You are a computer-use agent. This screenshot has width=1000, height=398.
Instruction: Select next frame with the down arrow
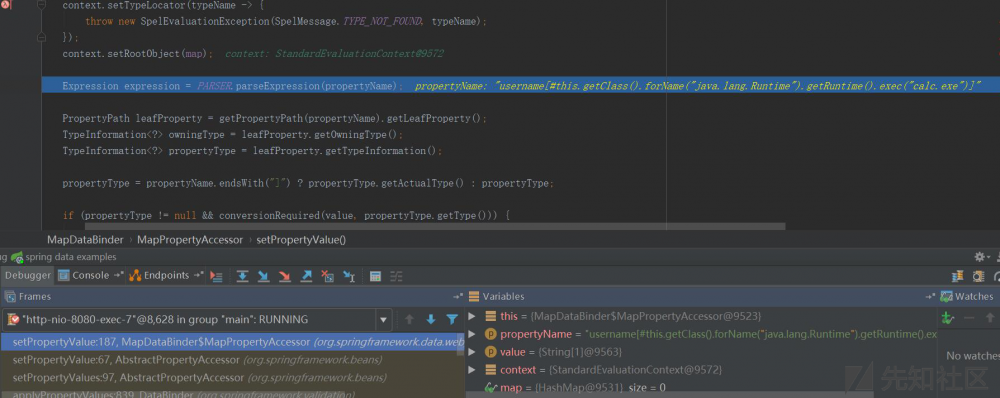tap(430, 320)
